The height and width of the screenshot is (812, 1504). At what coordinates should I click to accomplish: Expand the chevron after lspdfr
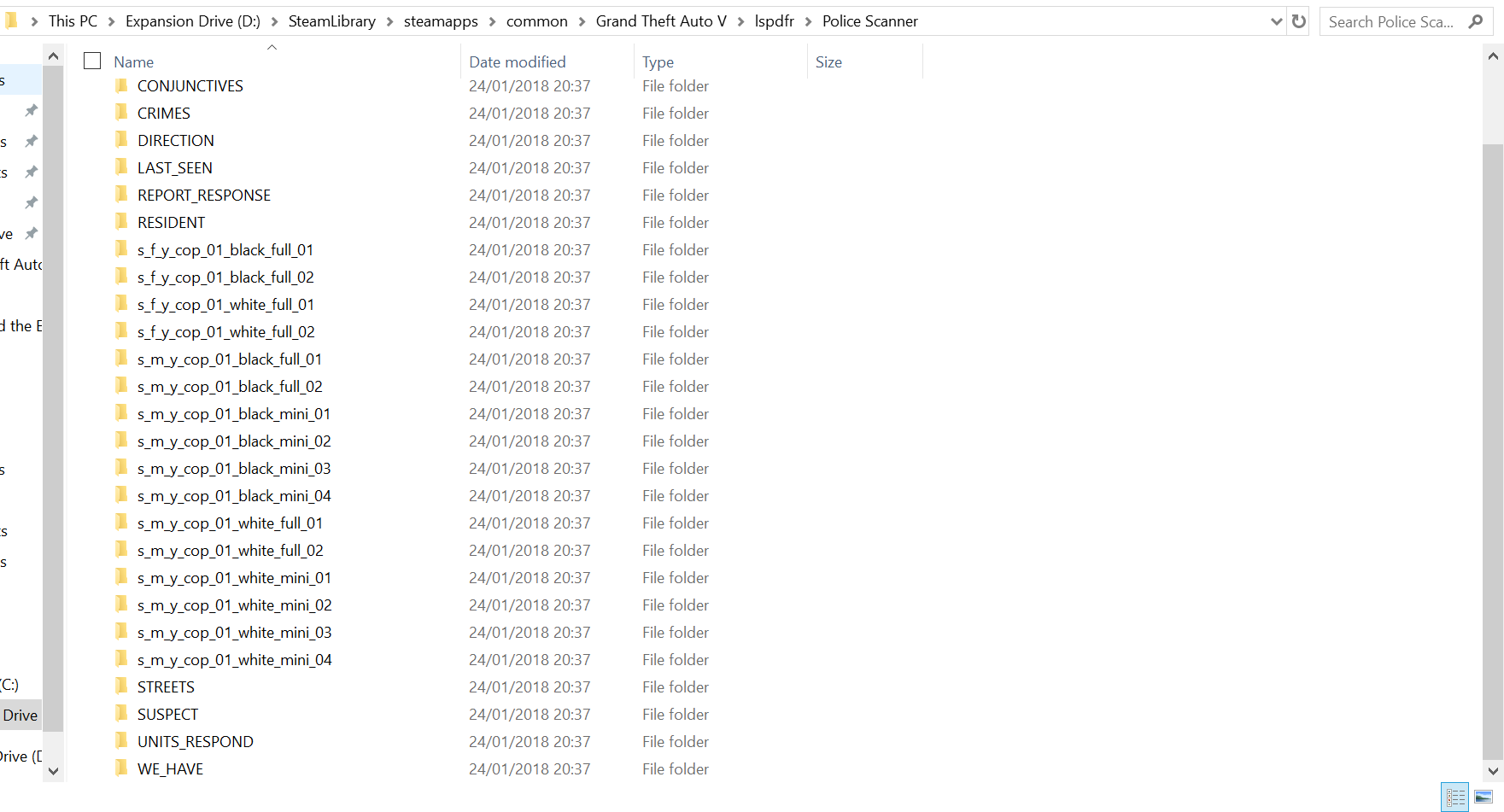pyautogui.click(x=808, y=21)
